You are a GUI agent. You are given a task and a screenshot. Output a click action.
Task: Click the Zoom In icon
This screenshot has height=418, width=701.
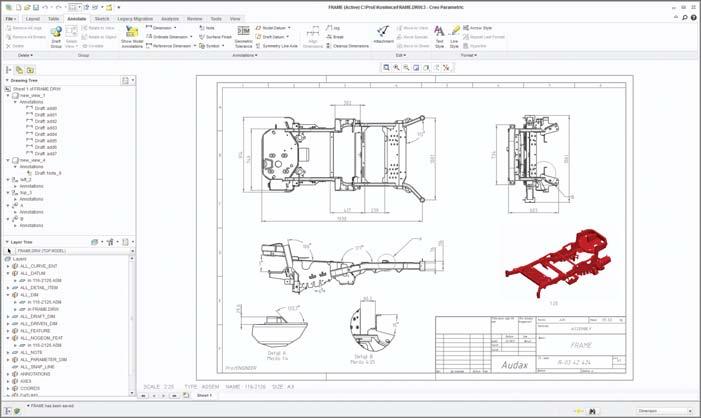coord(396,68)
